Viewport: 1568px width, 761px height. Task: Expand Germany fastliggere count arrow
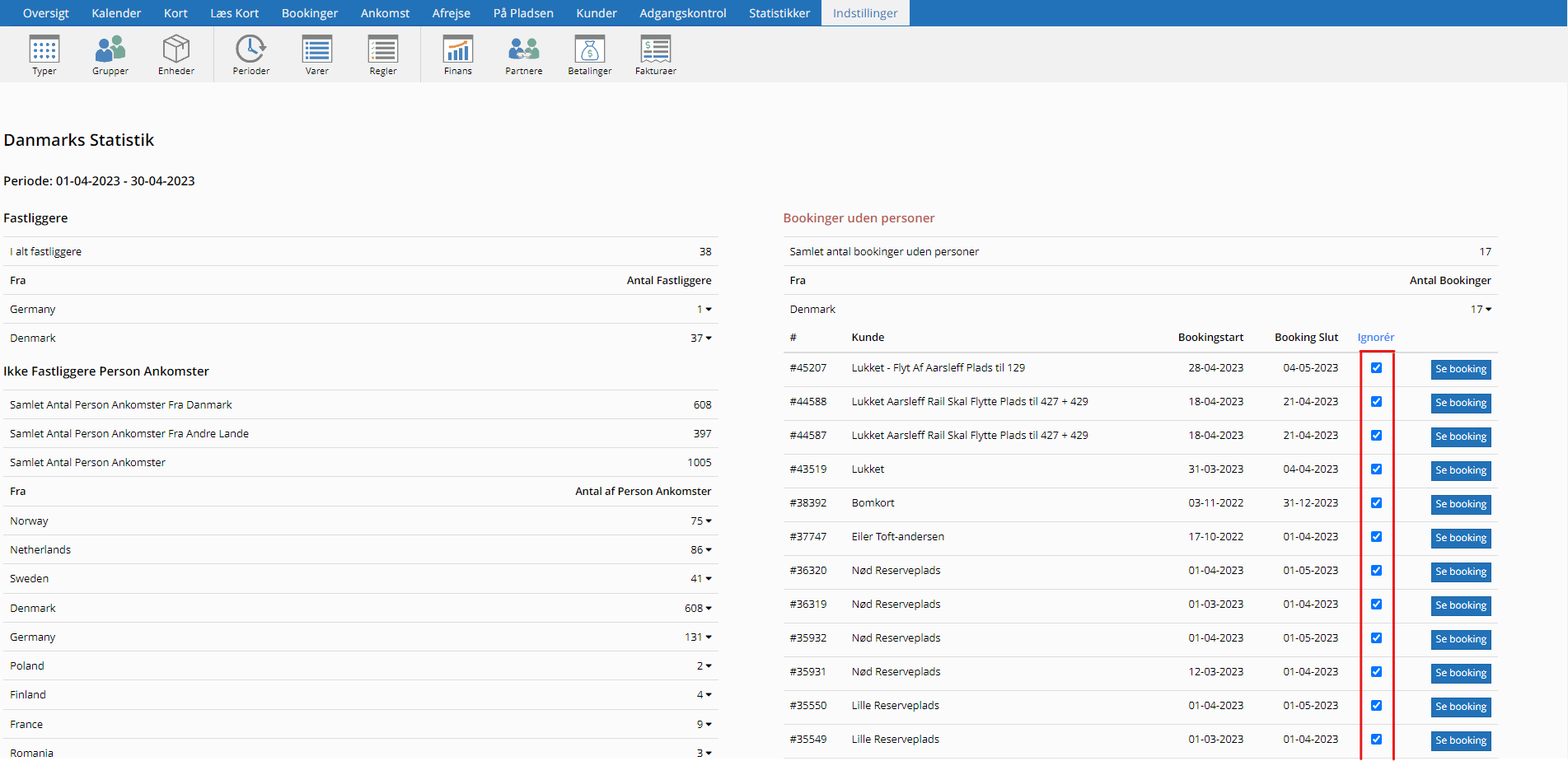[x=704, y=310]
